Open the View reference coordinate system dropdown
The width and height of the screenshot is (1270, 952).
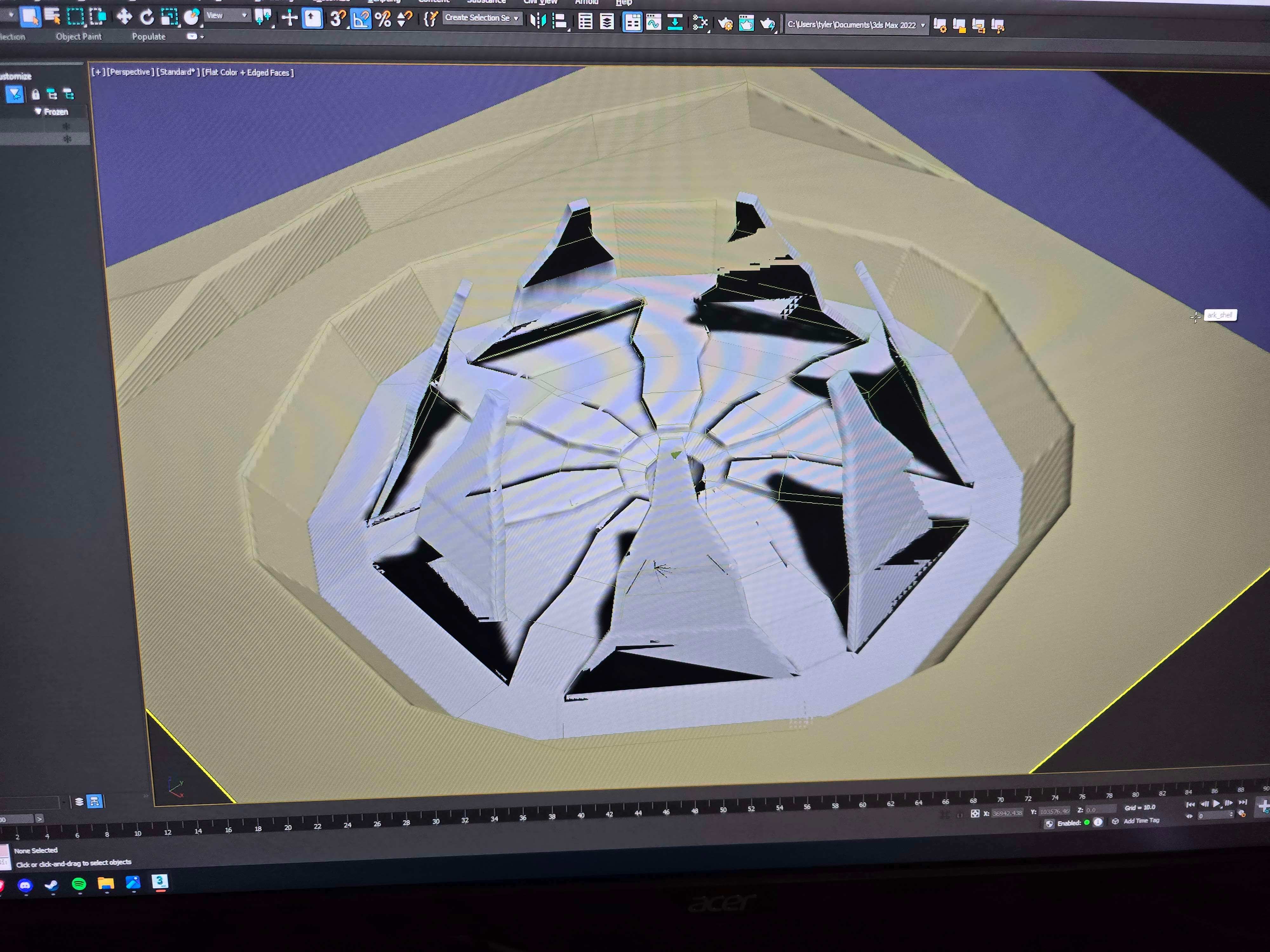(227, 16)
